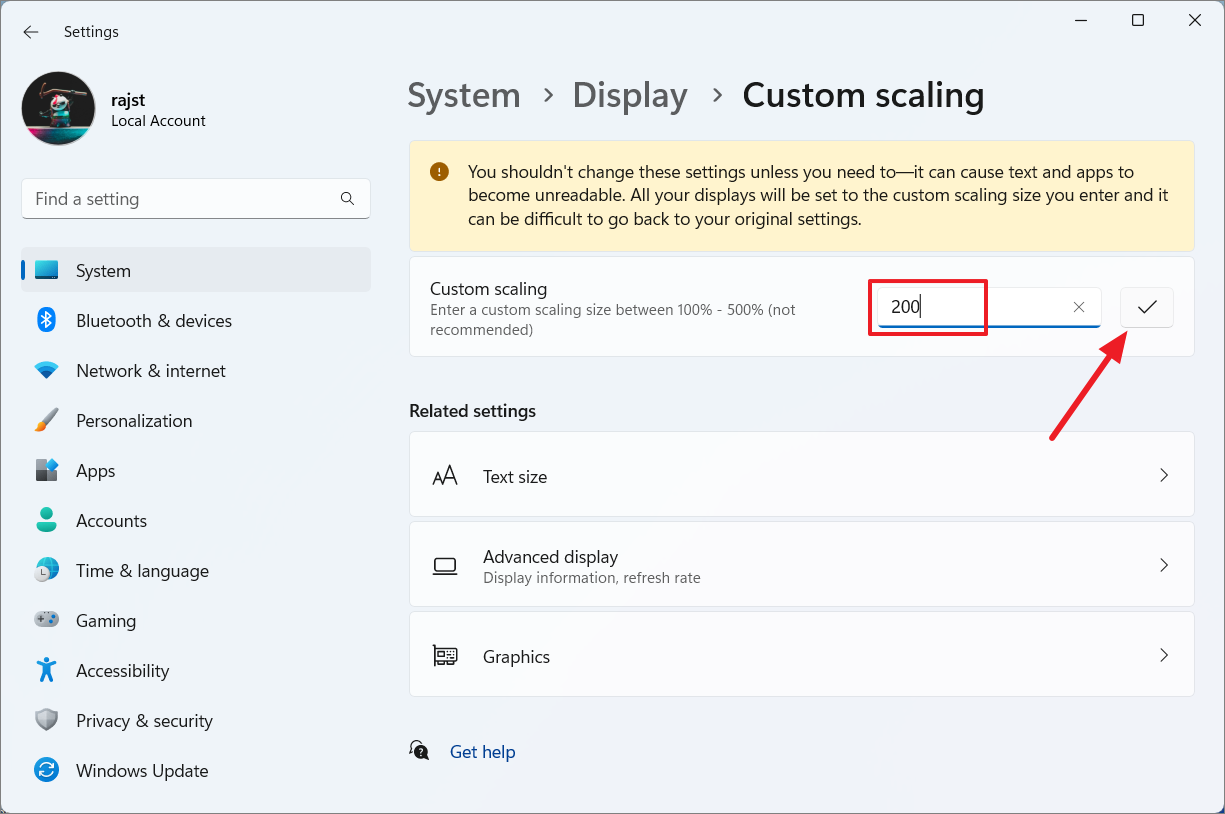Image resolution: width=1225 pixels, height=814 pixels.
Task: Open Advanced display via its chevron
Action: tap(1163, 565)
